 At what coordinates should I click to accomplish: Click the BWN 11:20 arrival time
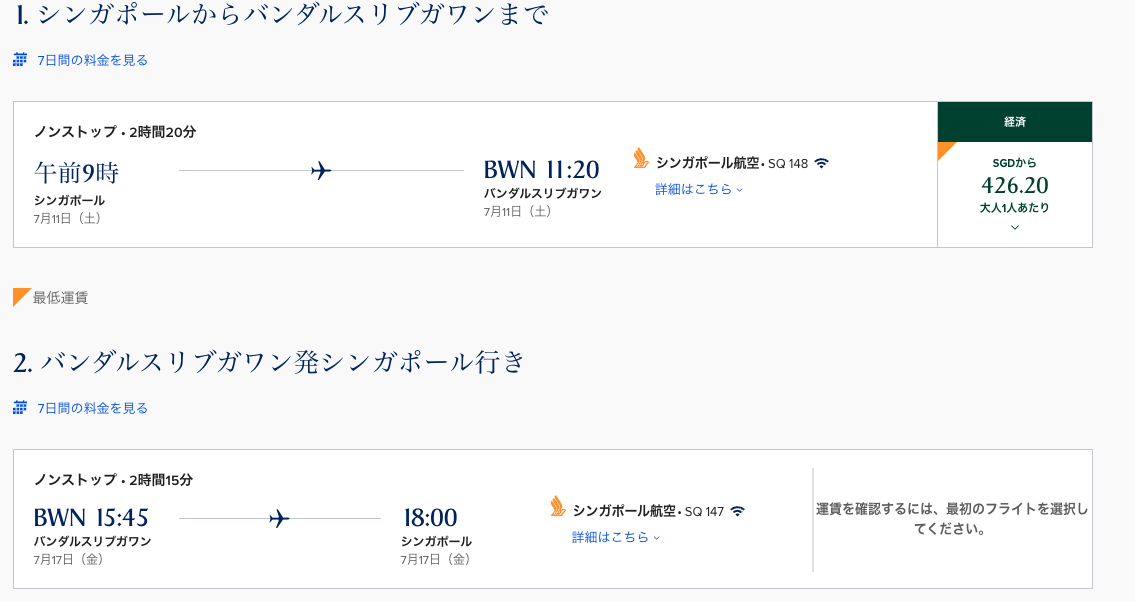pyautogui.click(x=541, y=170)
